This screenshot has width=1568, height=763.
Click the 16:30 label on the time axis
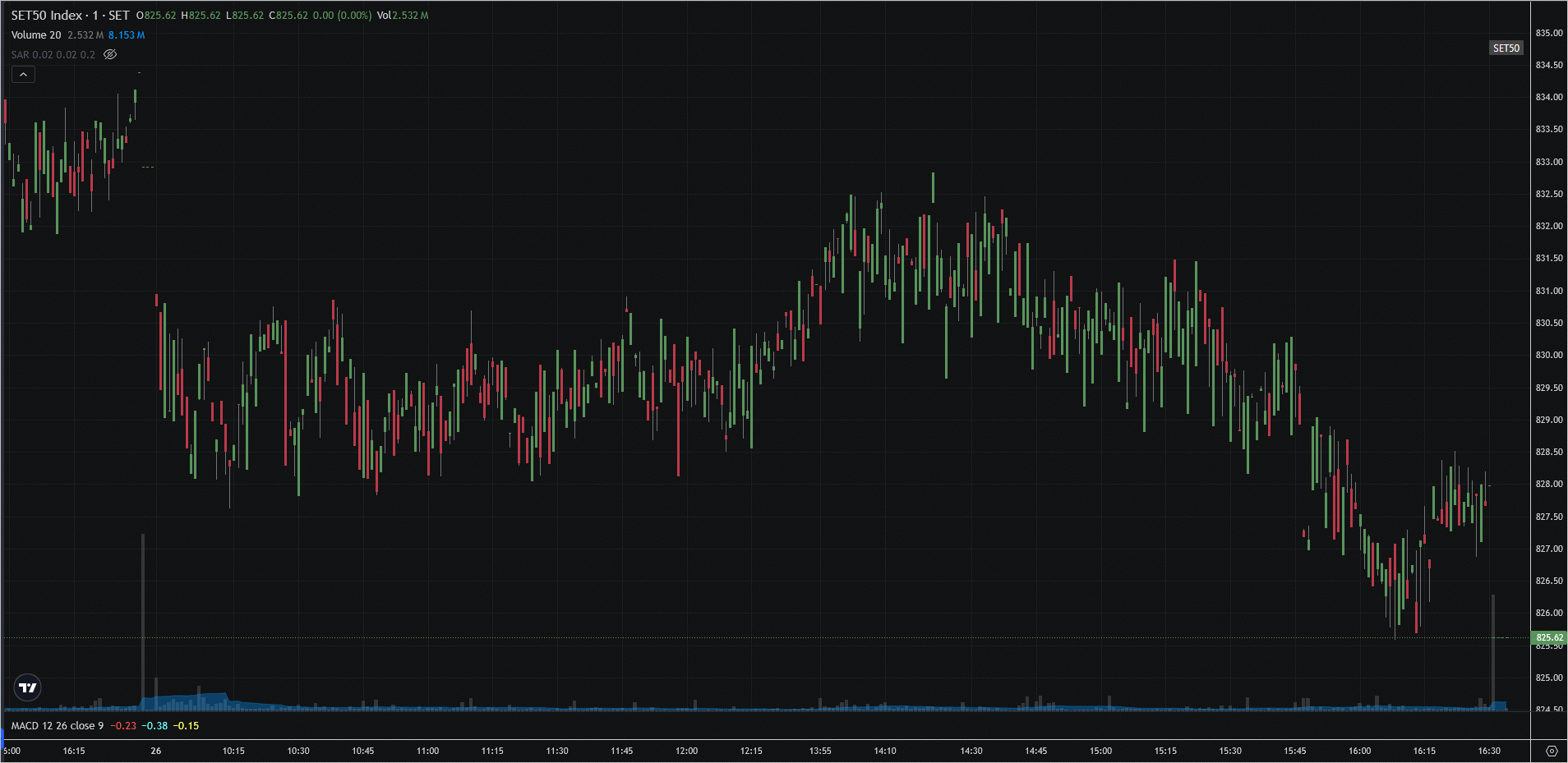tap(1489, 751)
